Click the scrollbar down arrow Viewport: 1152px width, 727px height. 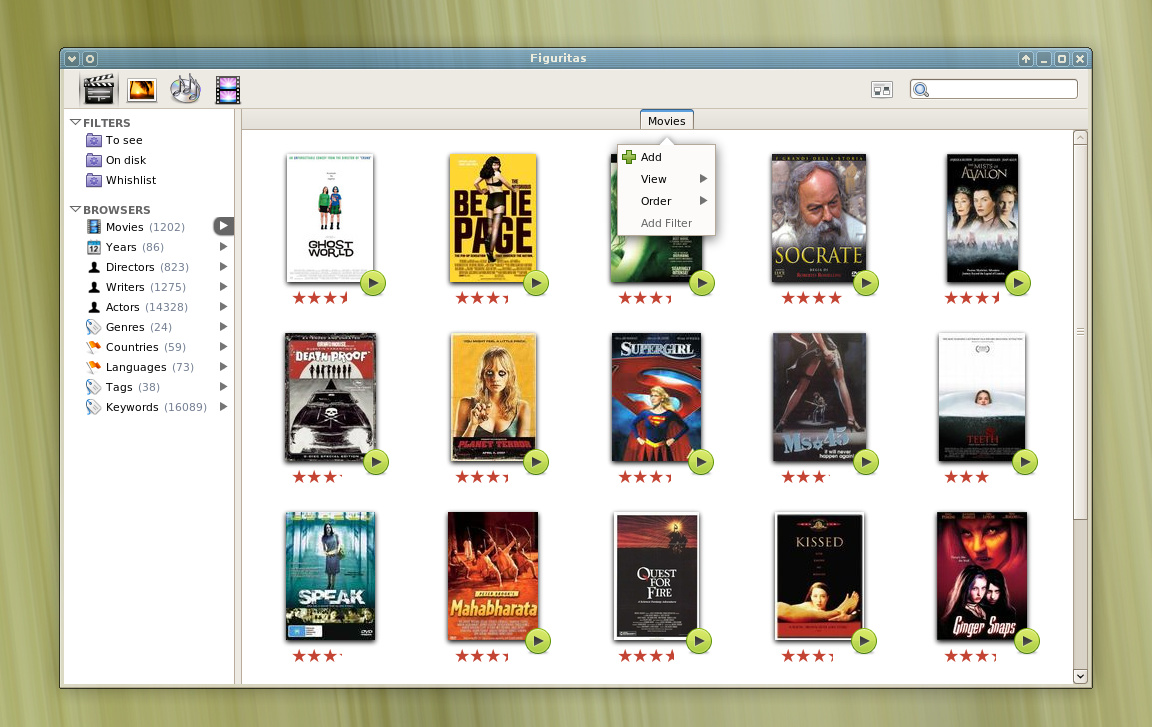1080,676
